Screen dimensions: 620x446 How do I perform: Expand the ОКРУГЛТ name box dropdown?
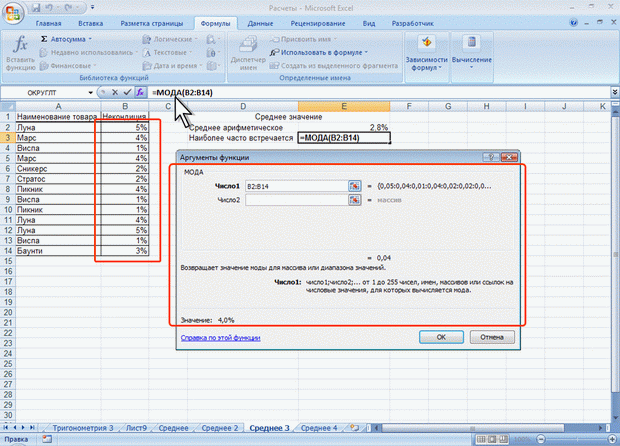click(92, 91)
